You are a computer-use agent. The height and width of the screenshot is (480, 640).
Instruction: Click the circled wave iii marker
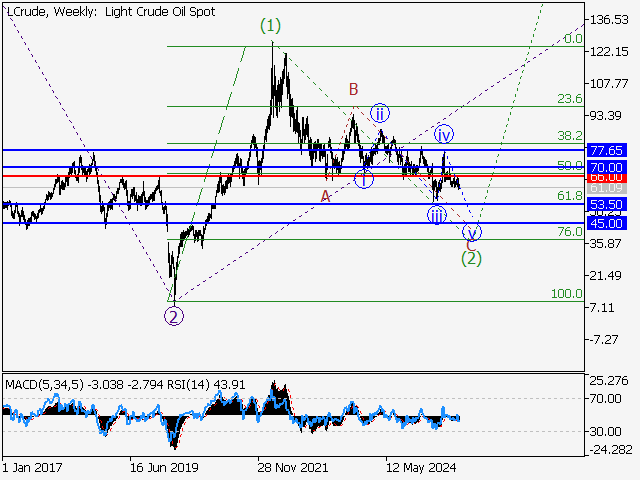(x=437, y=215)
